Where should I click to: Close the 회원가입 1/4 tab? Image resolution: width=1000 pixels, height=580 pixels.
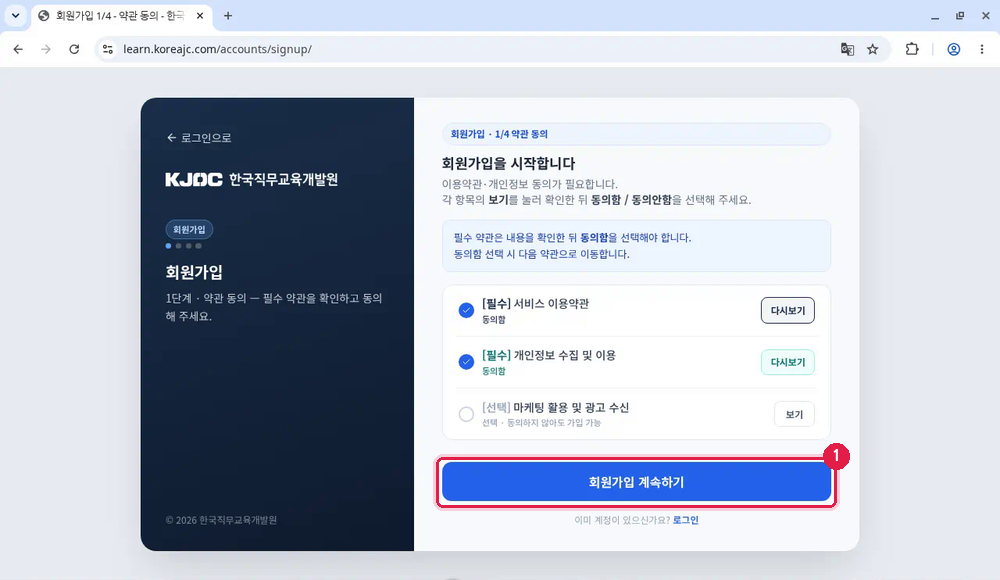point(200,16)
